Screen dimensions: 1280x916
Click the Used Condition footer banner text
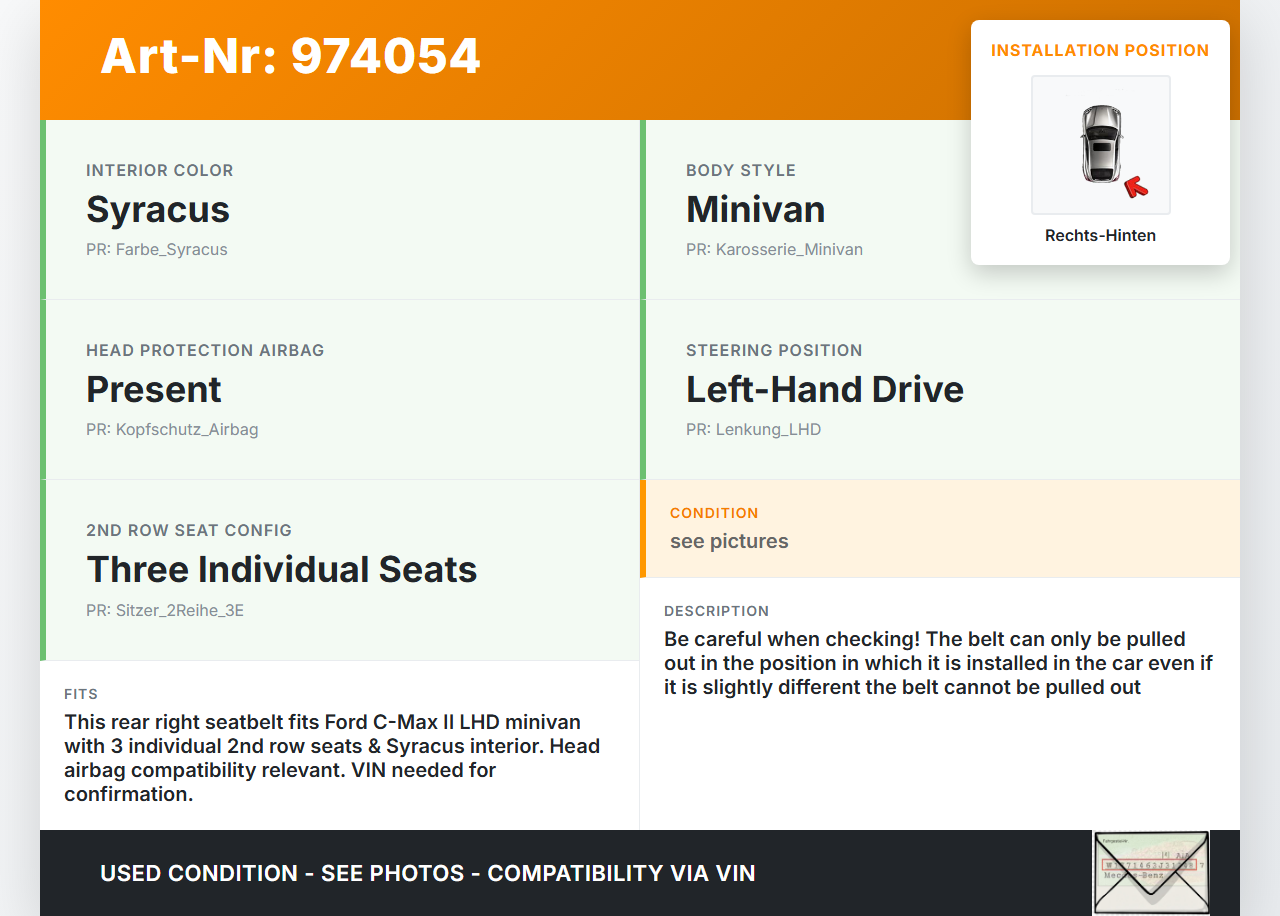coord(427,873)
